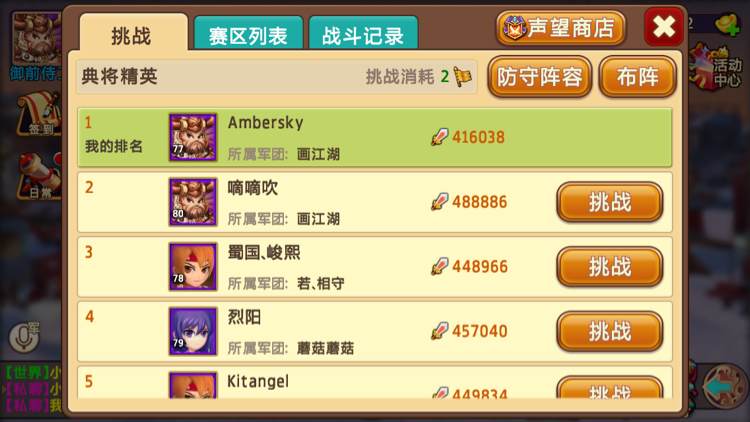Click the 布阵 formation button
This screenshot has height=422, width=750.
point(638,77)
